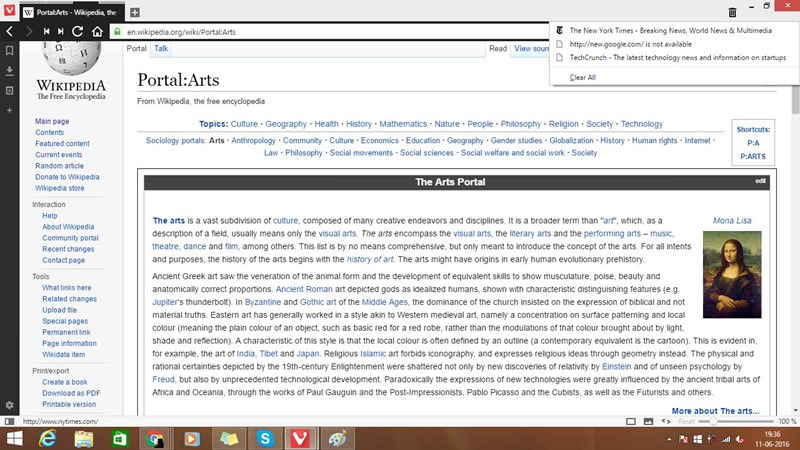Open the Downloads panel icon
800x450 pixels.
coord(9,70)
